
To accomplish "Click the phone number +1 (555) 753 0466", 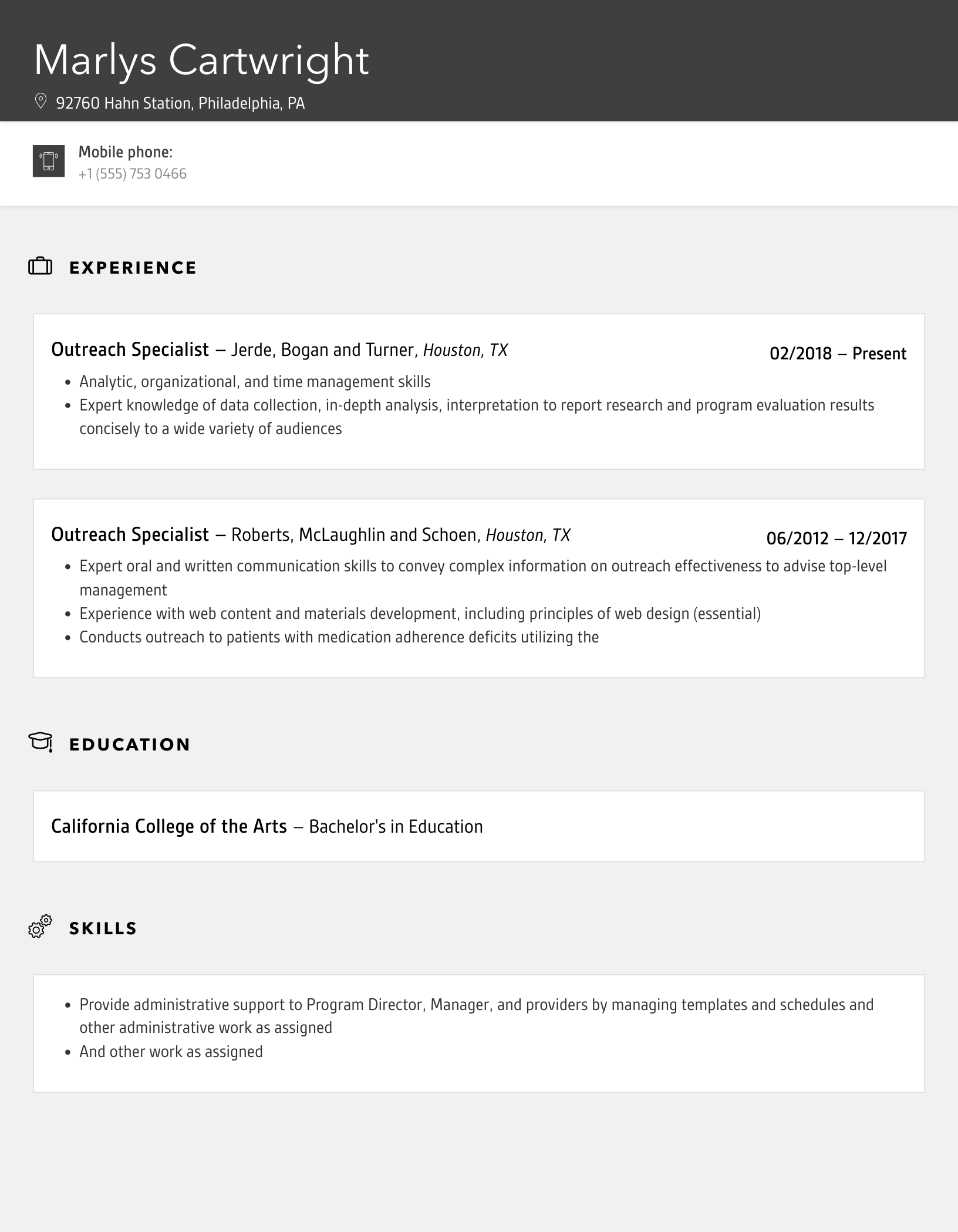I will coord(133,174).
